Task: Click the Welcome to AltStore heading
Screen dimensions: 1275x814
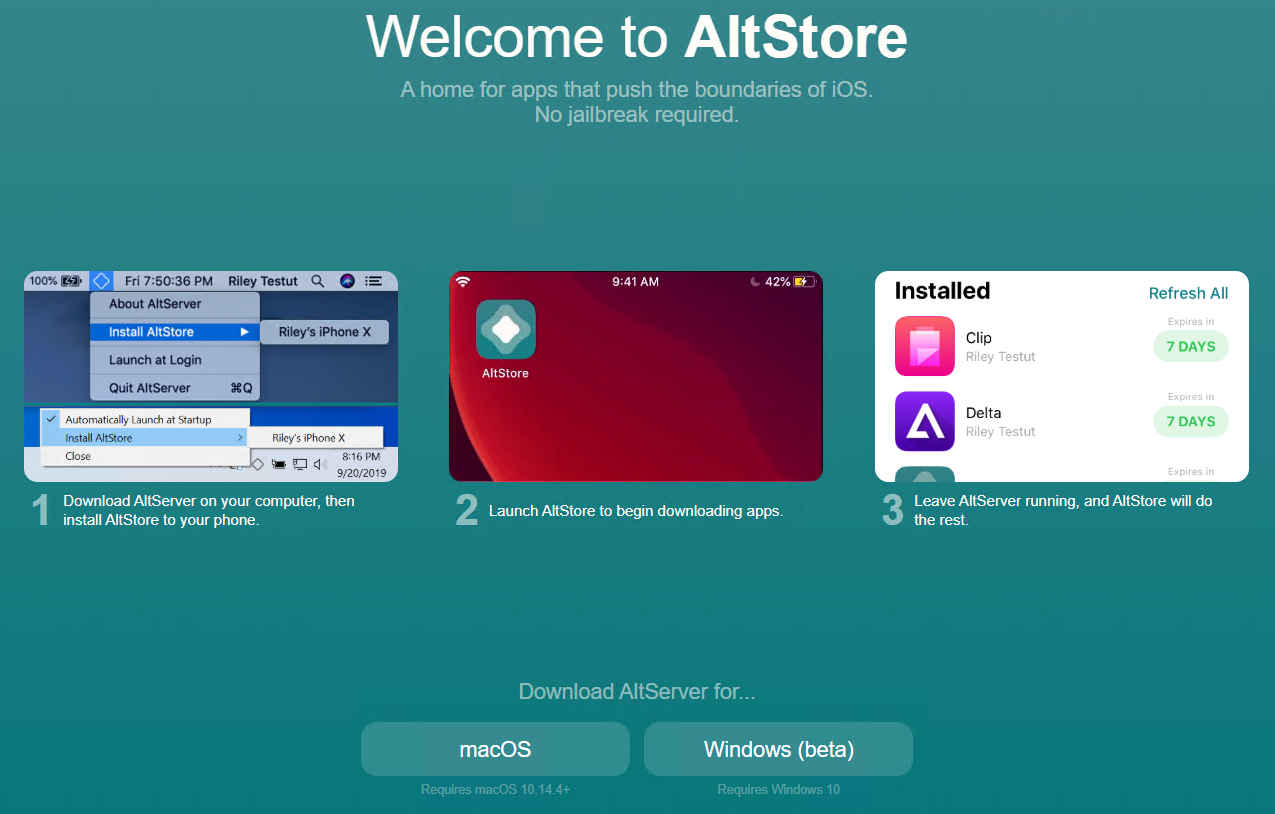Action: click(637, 38)
